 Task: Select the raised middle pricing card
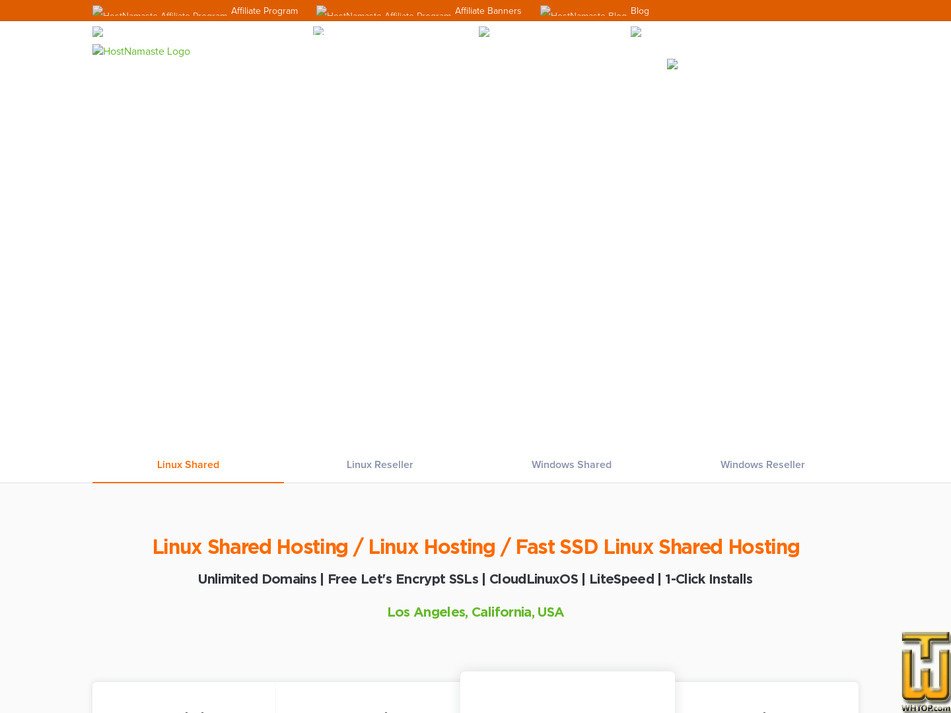point(567,695)
